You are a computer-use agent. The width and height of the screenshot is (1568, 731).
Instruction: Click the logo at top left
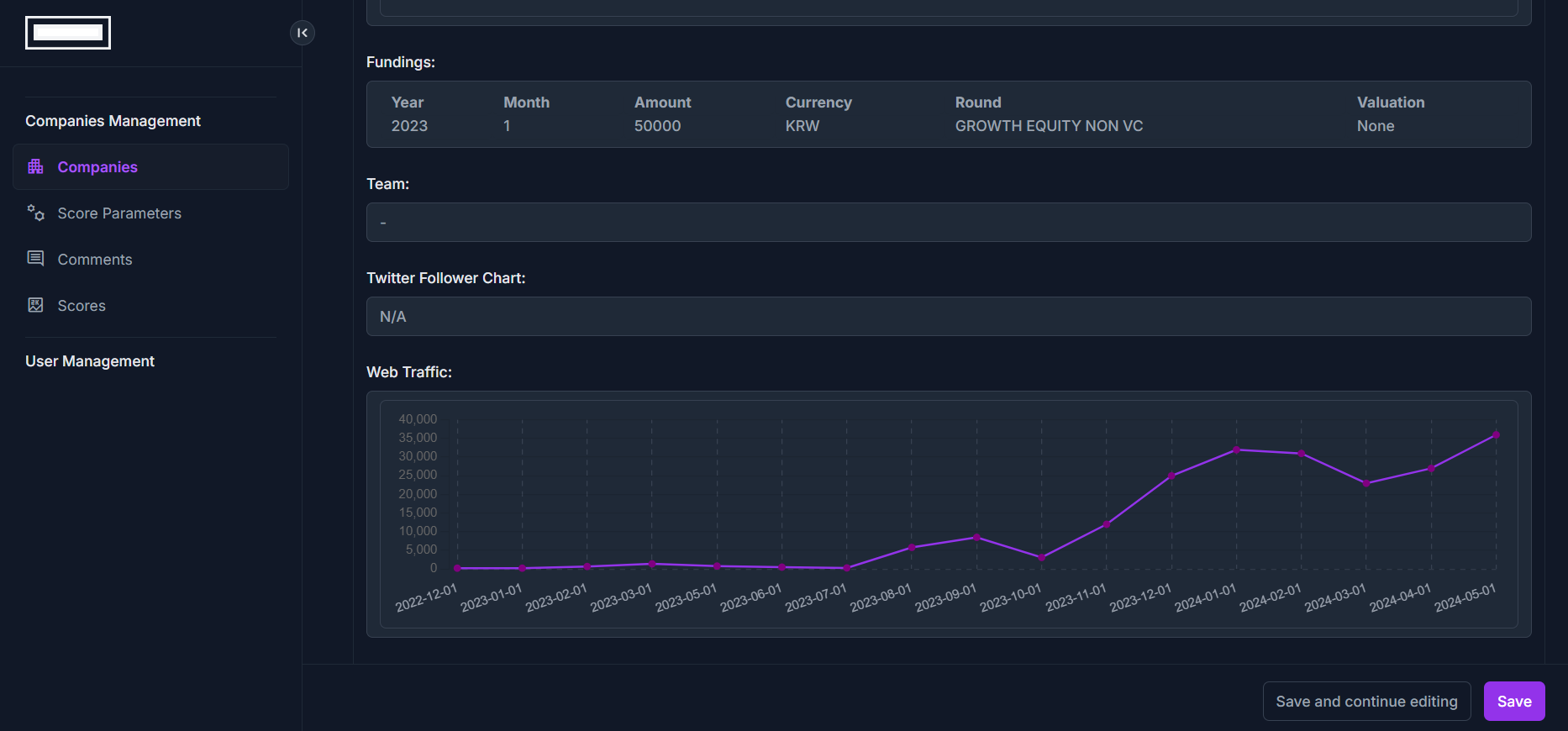point(68,33)
